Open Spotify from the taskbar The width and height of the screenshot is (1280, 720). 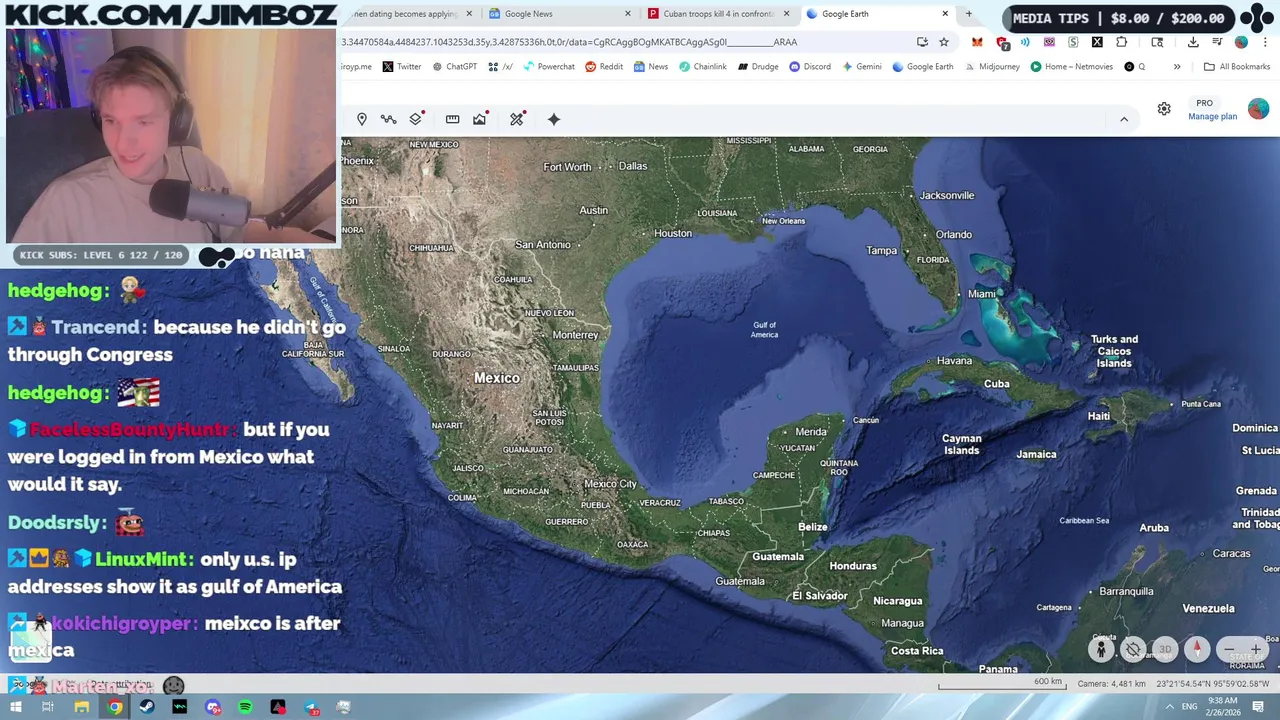tap(245, 707)
